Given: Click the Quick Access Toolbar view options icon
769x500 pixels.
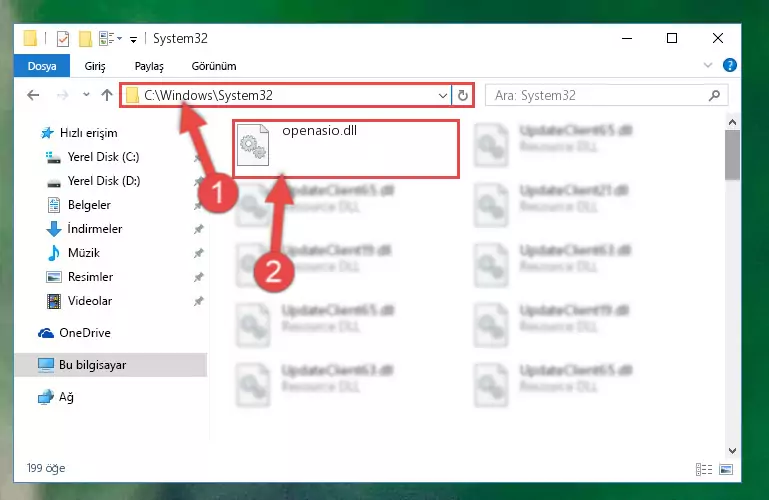Looking at the screenshot, I should pyautogui.click(x=110, y=38).
